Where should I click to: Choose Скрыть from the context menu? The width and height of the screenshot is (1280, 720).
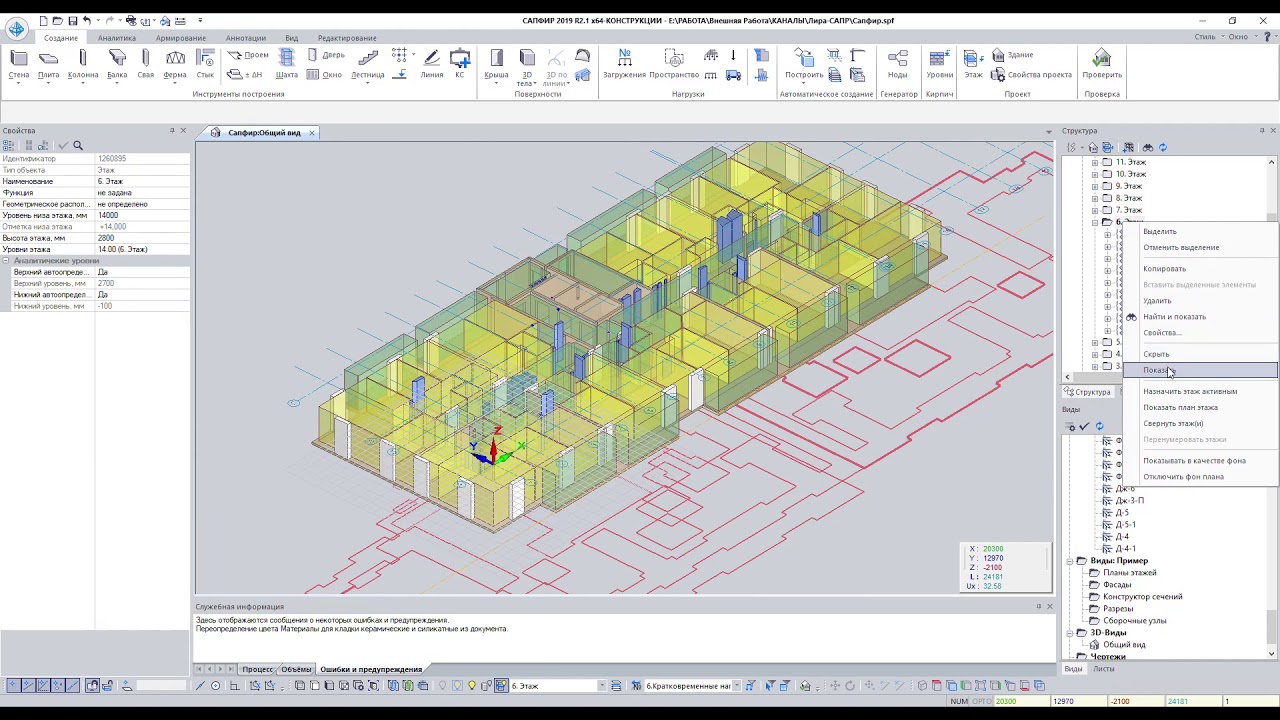[1156, 354]
